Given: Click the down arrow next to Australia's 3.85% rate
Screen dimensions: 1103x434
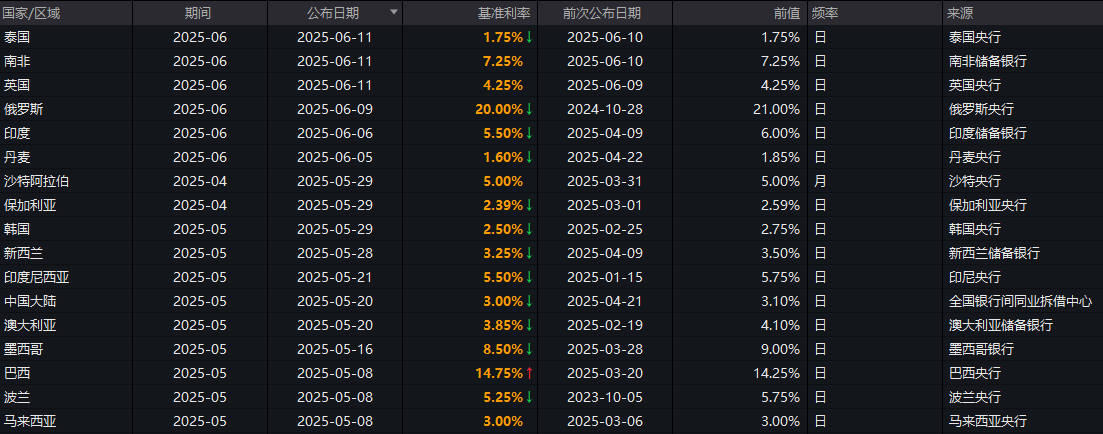Looking at the screenshot, I should pos(529,325).
